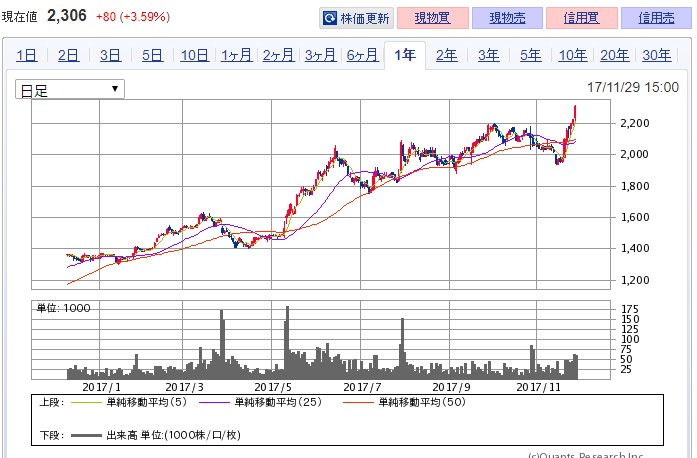Switch chart to 3ヶ月 period
Viewport: 697px width, 458px height.
pos(320,55)
